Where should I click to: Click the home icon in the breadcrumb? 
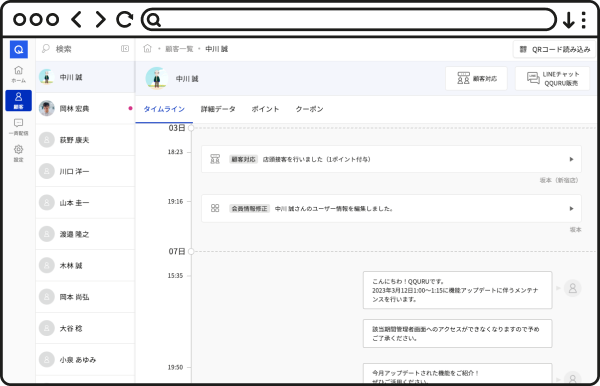tap(147, 49)
